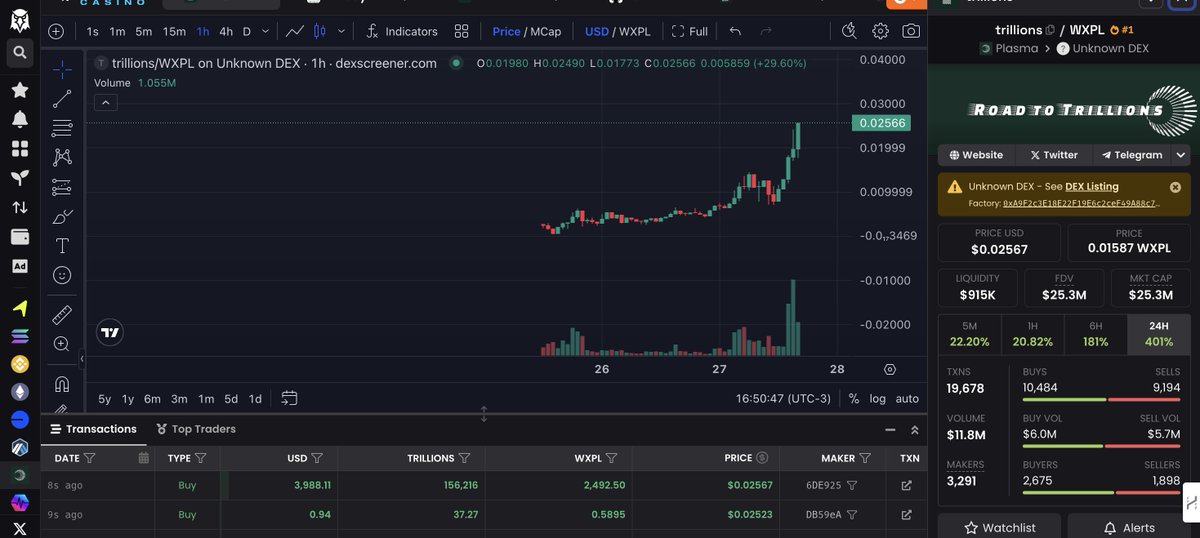Add a symbol with the compare plus icon
Image resolution: width=1200 pixels, height=538 pixels.
point(56,31)
